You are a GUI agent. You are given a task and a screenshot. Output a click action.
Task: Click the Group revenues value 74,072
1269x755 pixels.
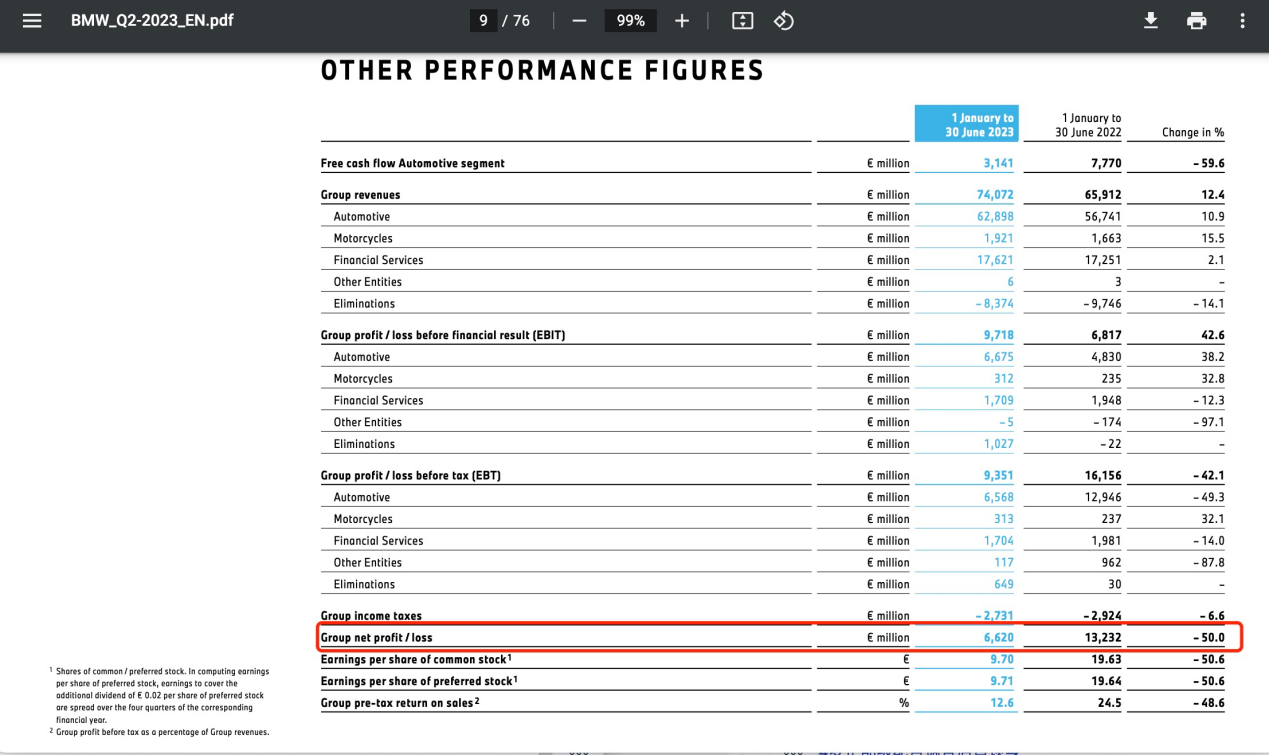994,195
